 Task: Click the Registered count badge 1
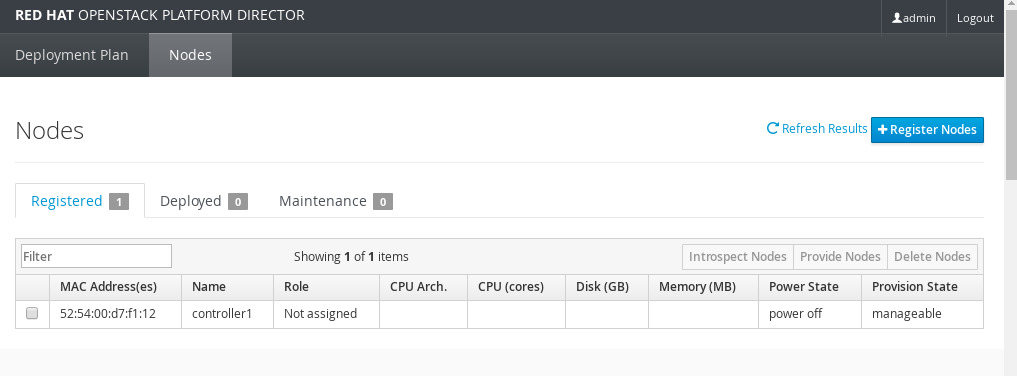click(119, 202)
